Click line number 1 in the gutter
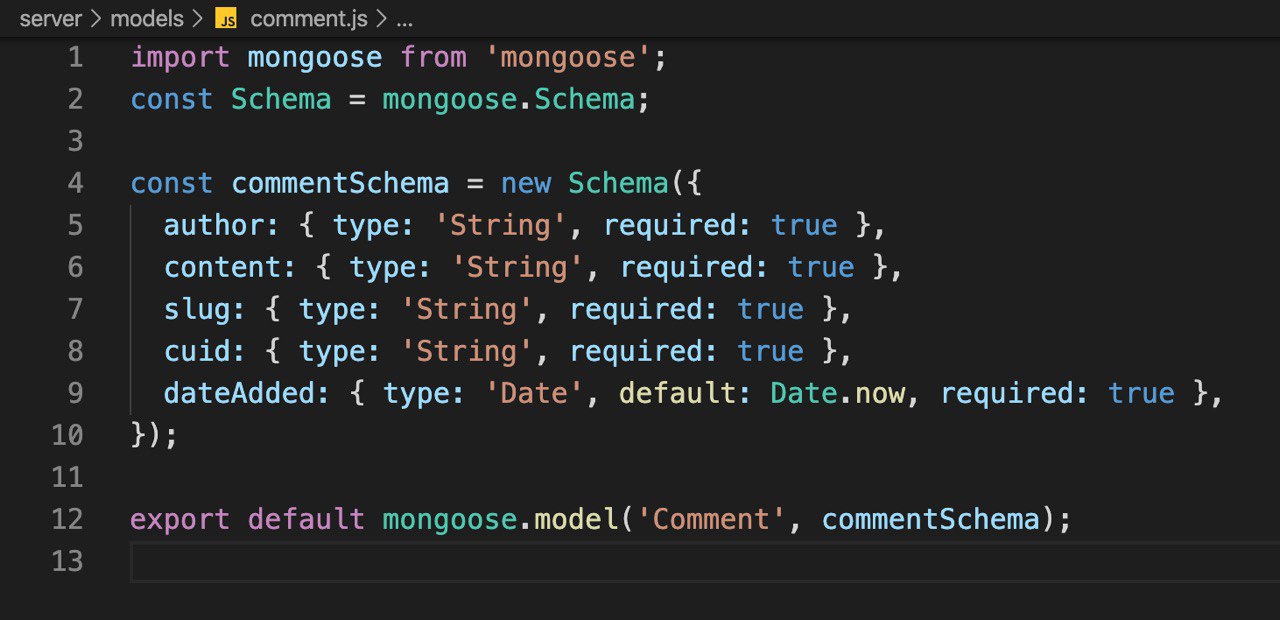 click(x=76, y=57)
